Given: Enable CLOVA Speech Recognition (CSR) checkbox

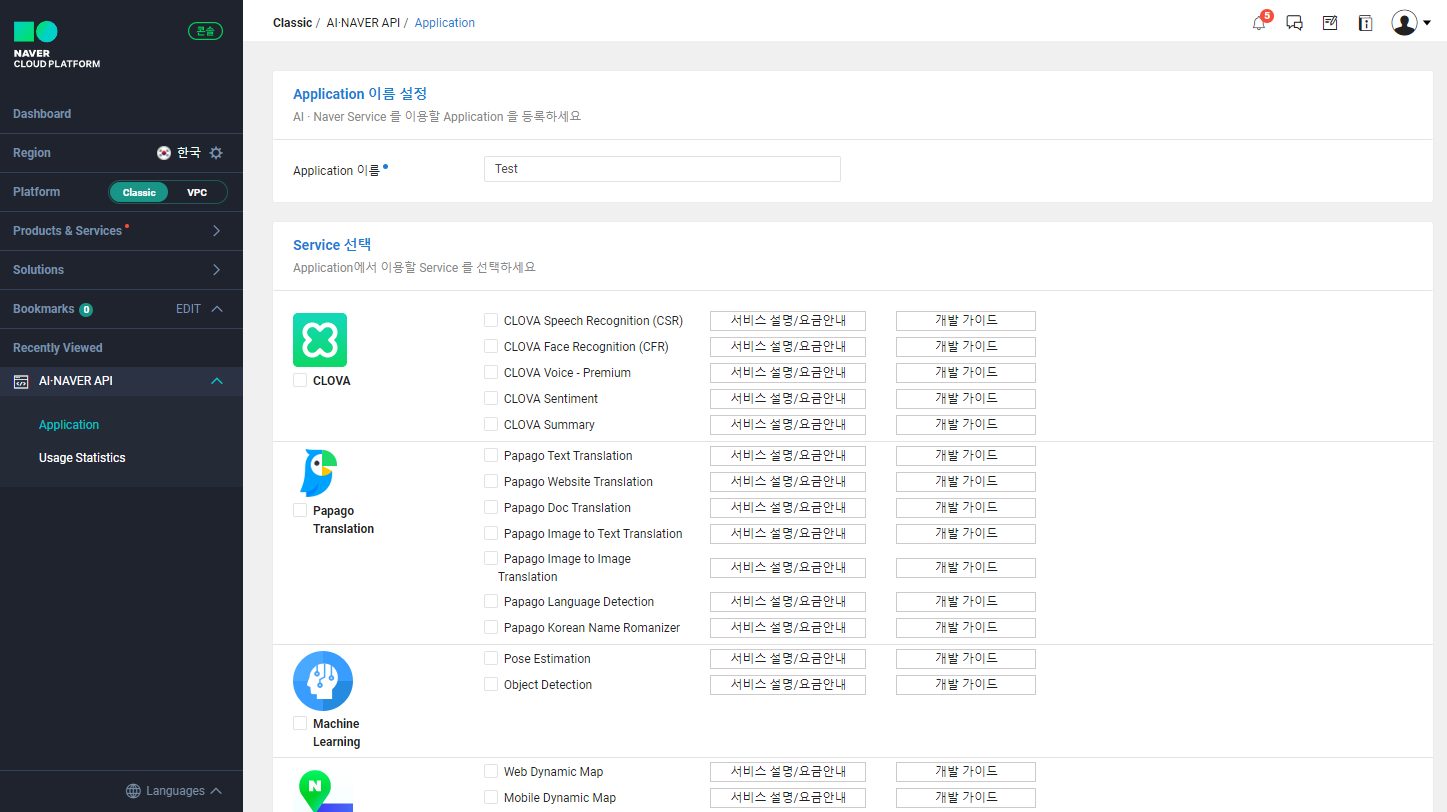Looking at the screenshot, I should (x=491, y=320).
